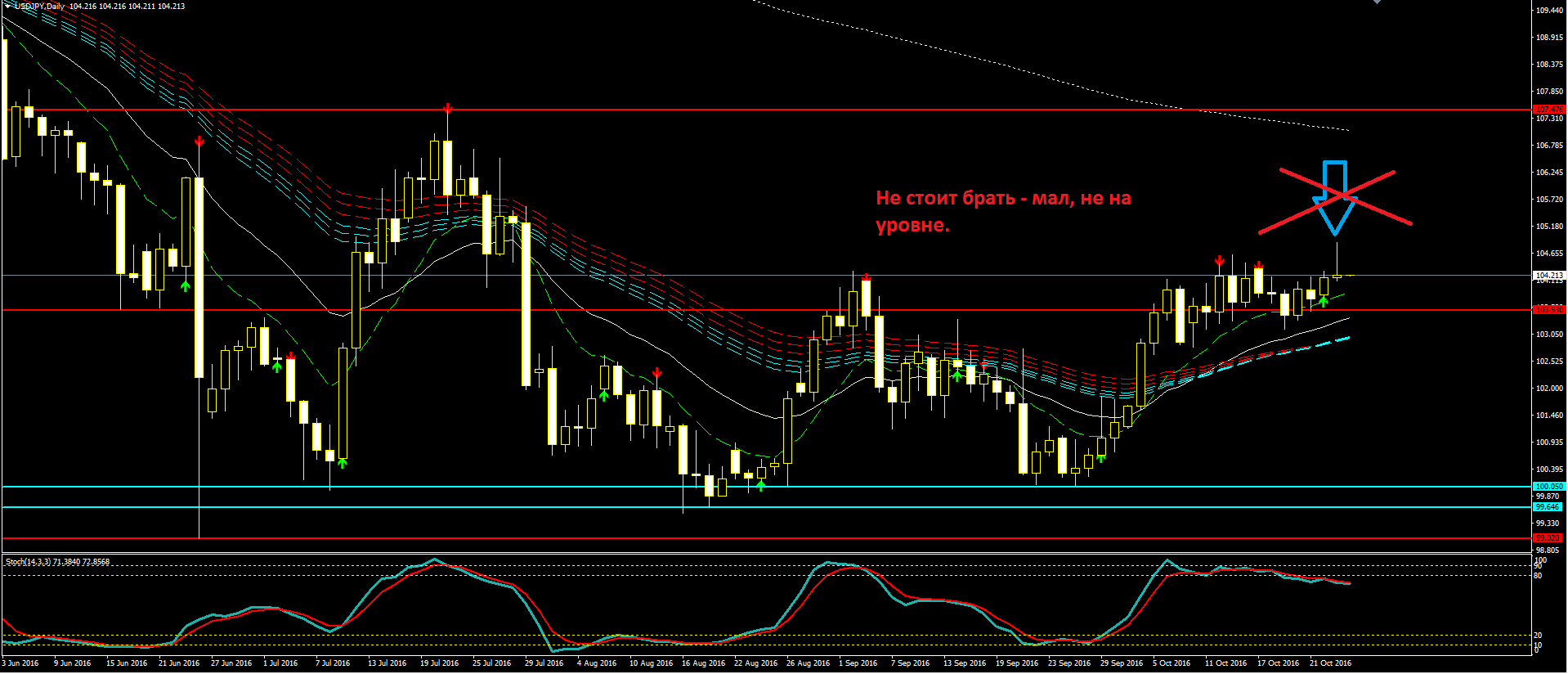Viewport: 1568px width, 674px height.
Task: Click the 103.050 price scale value
Action: click(1549, 335)
